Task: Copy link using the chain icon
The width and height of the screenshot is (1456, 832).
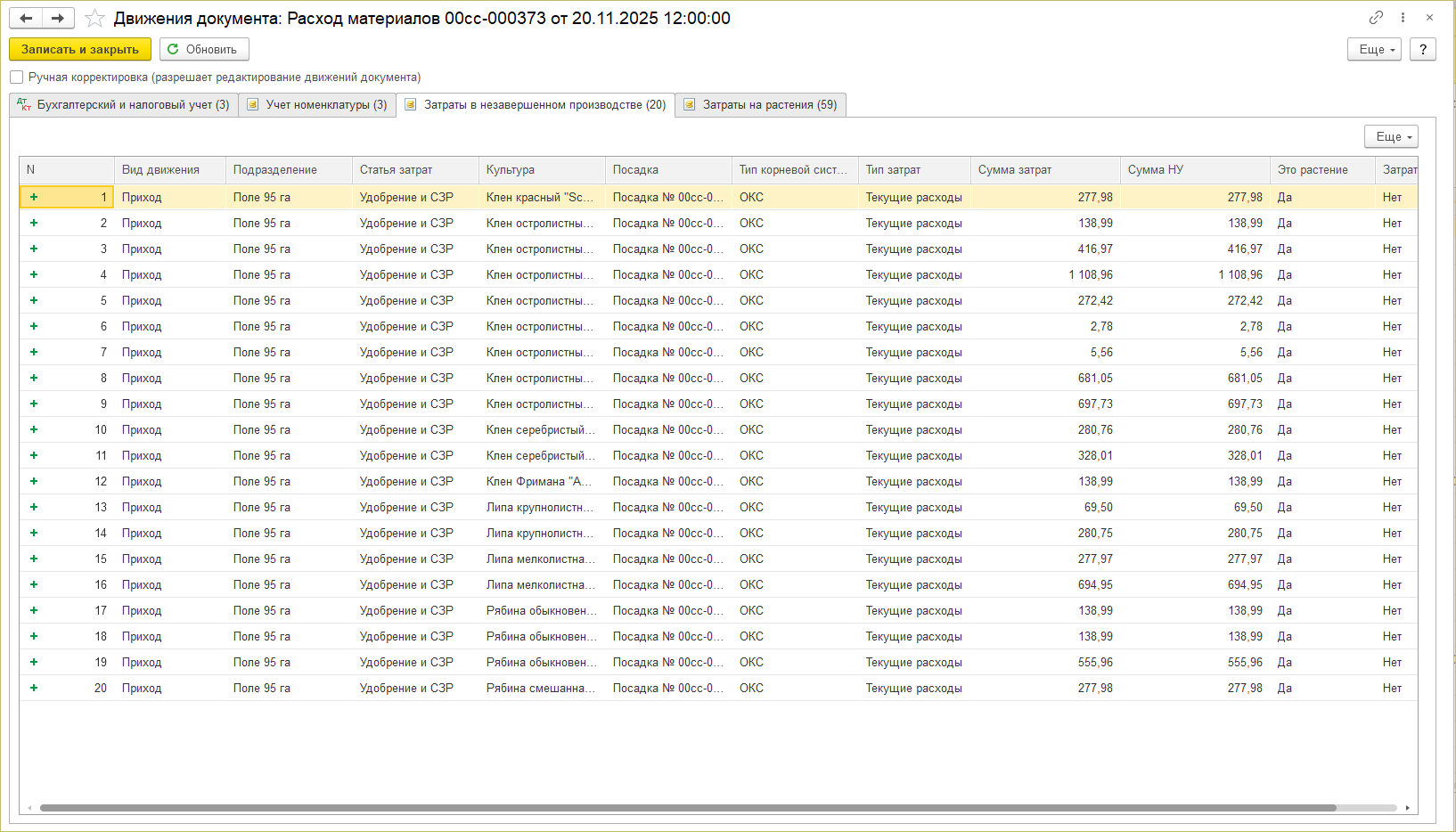Action: click(1376, 18)
